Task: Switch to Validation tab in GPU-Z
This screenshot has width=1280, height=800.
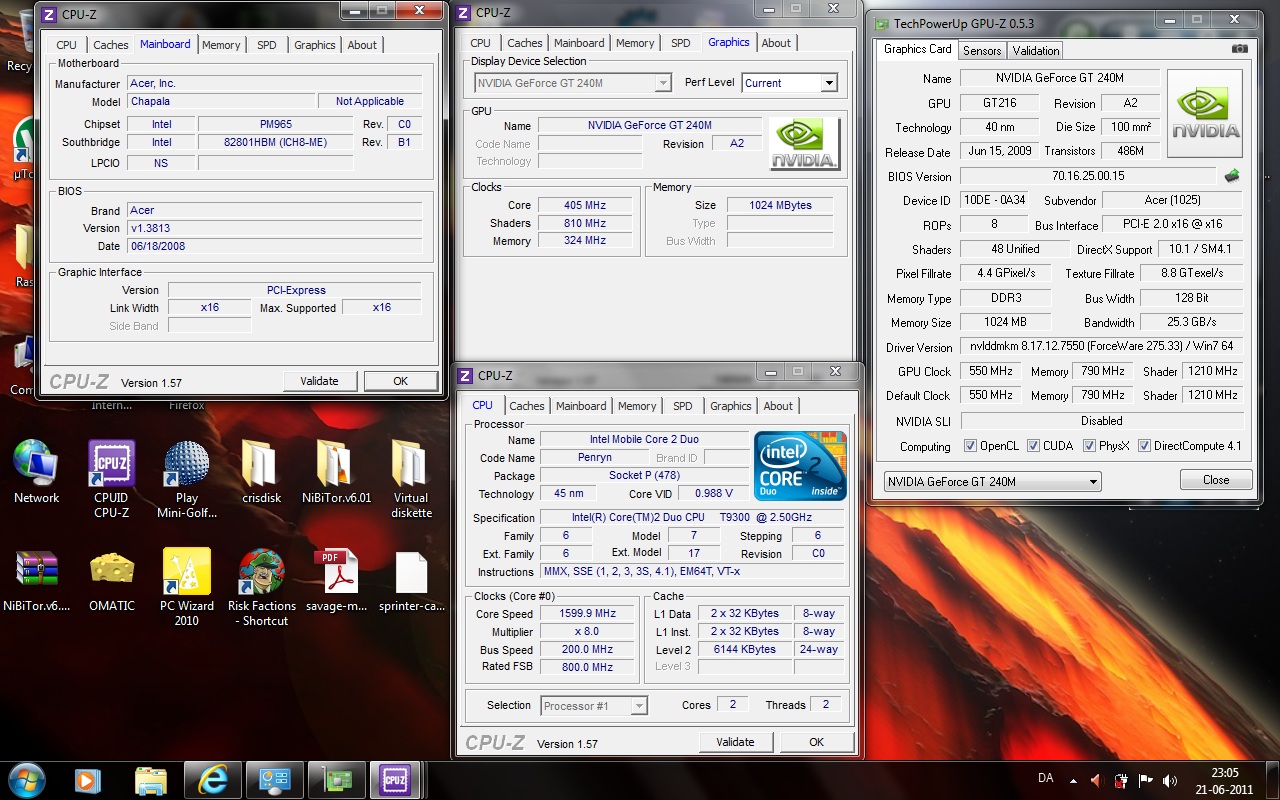Action: point(1036,51)
